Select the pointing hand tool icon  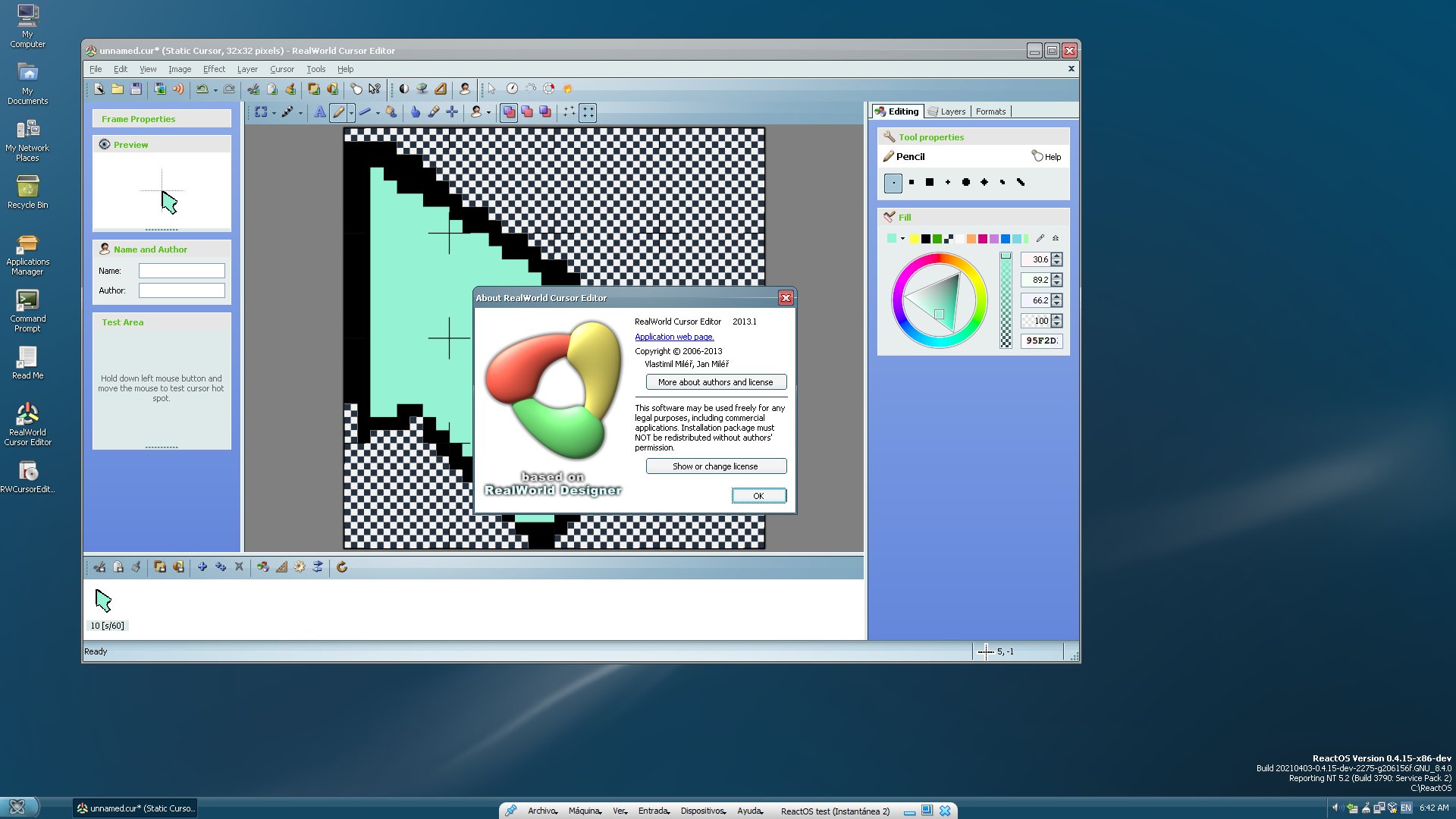416,112
